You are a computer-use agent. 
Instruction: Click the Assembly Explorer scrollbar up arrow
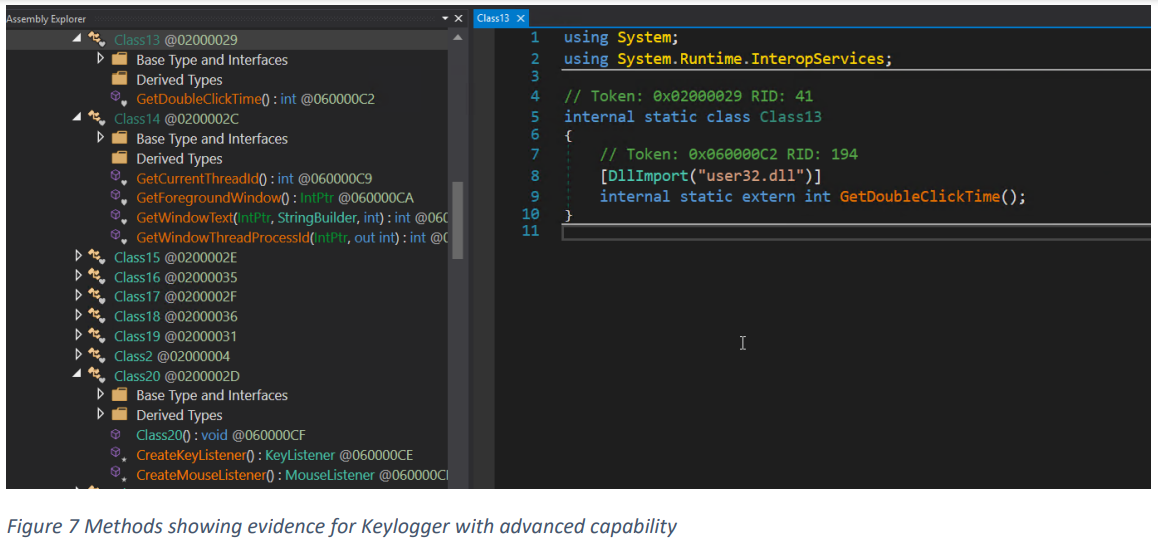coord(458,37)
